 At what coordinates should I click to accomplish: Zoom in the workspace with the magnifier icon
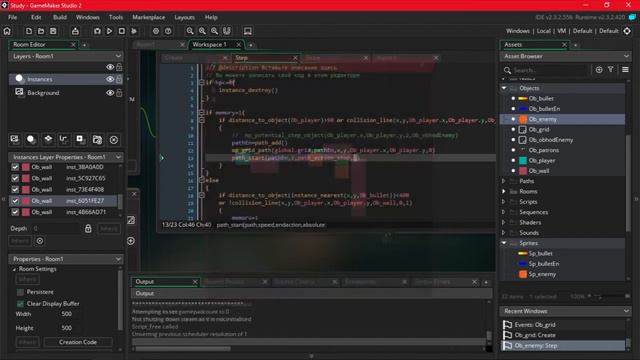point(202,31)
